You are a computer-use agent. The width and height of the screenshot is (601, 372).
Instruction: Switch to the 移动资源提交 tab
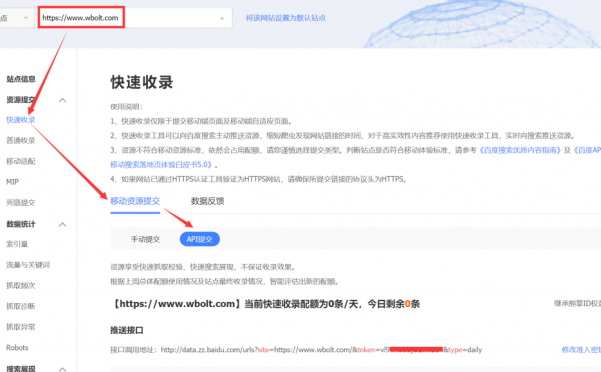[135, 201]
